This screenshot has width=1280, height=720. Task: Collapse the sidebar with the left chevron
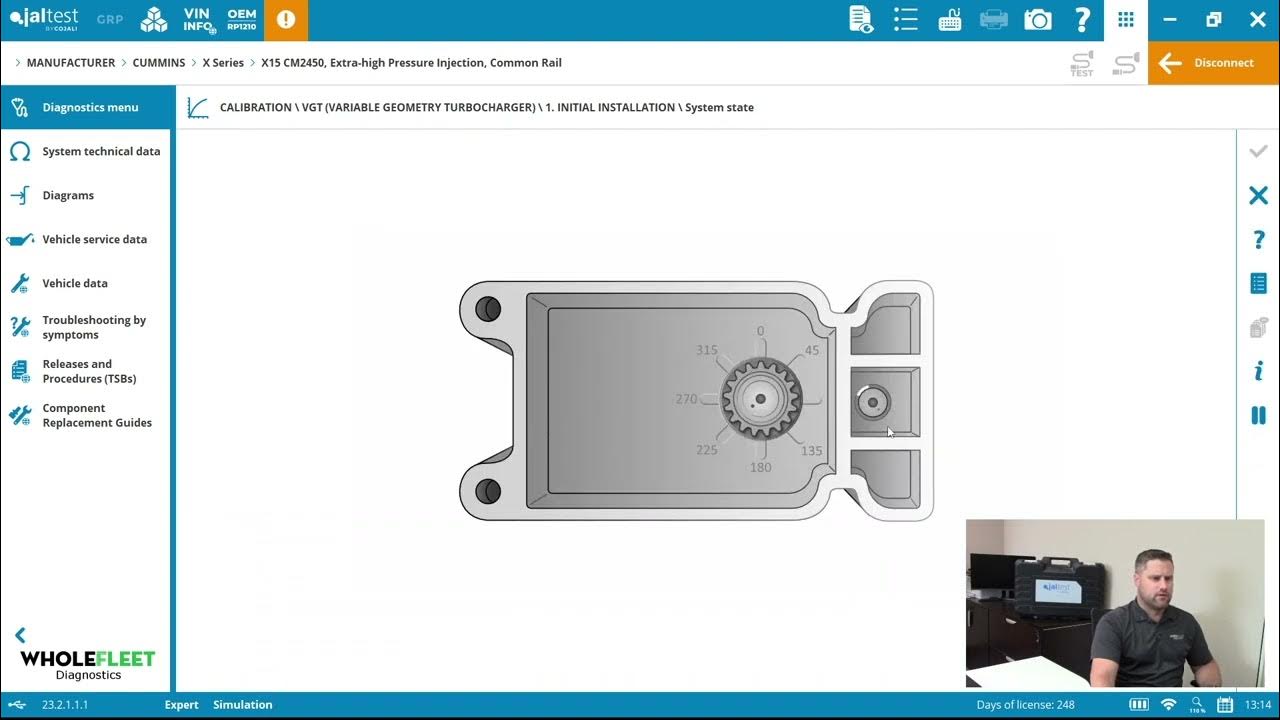pyautogui.click(x=20, y=635)
